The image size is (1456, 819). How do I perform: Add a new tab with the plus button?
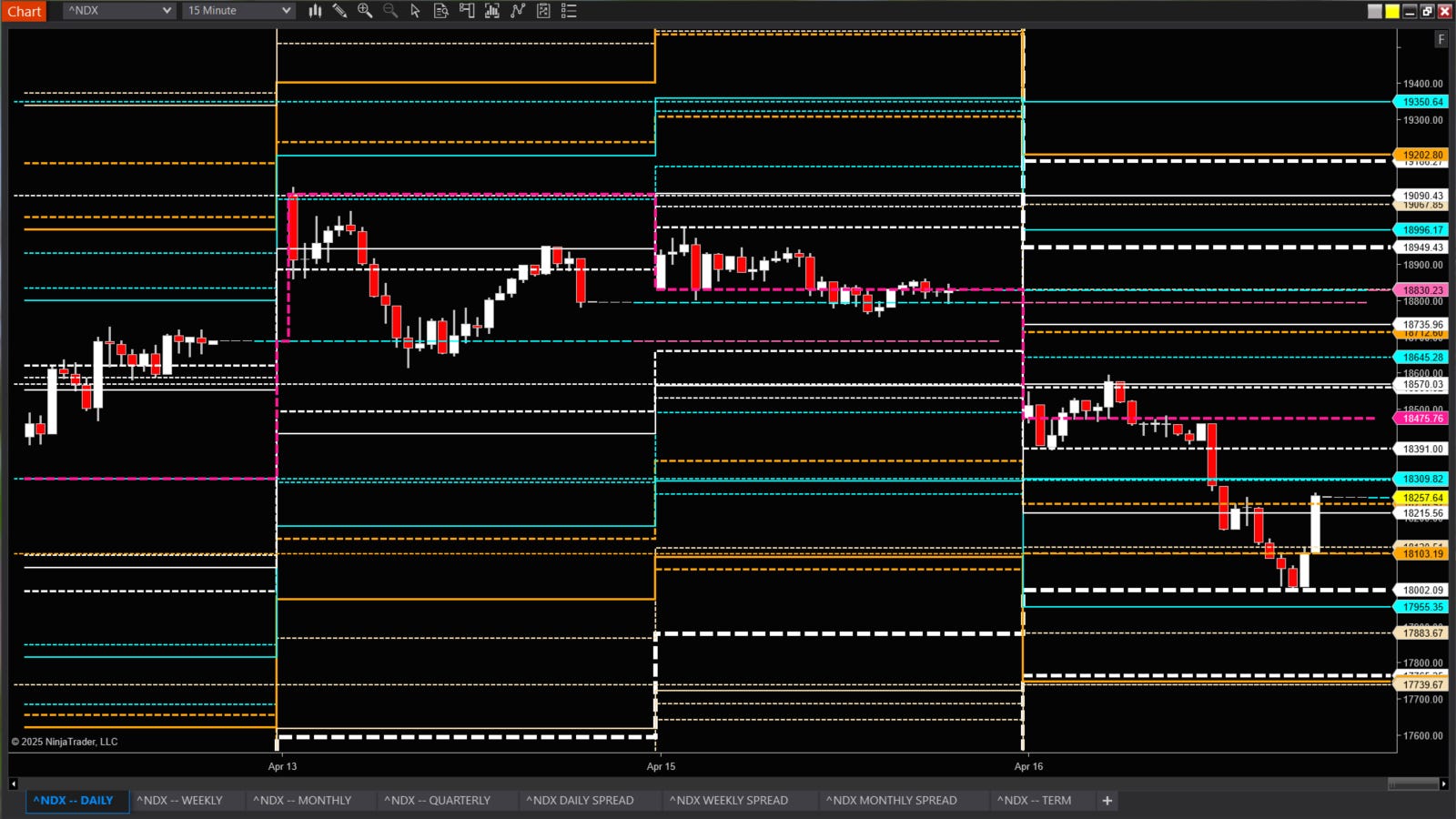[x=1107, y=801]
